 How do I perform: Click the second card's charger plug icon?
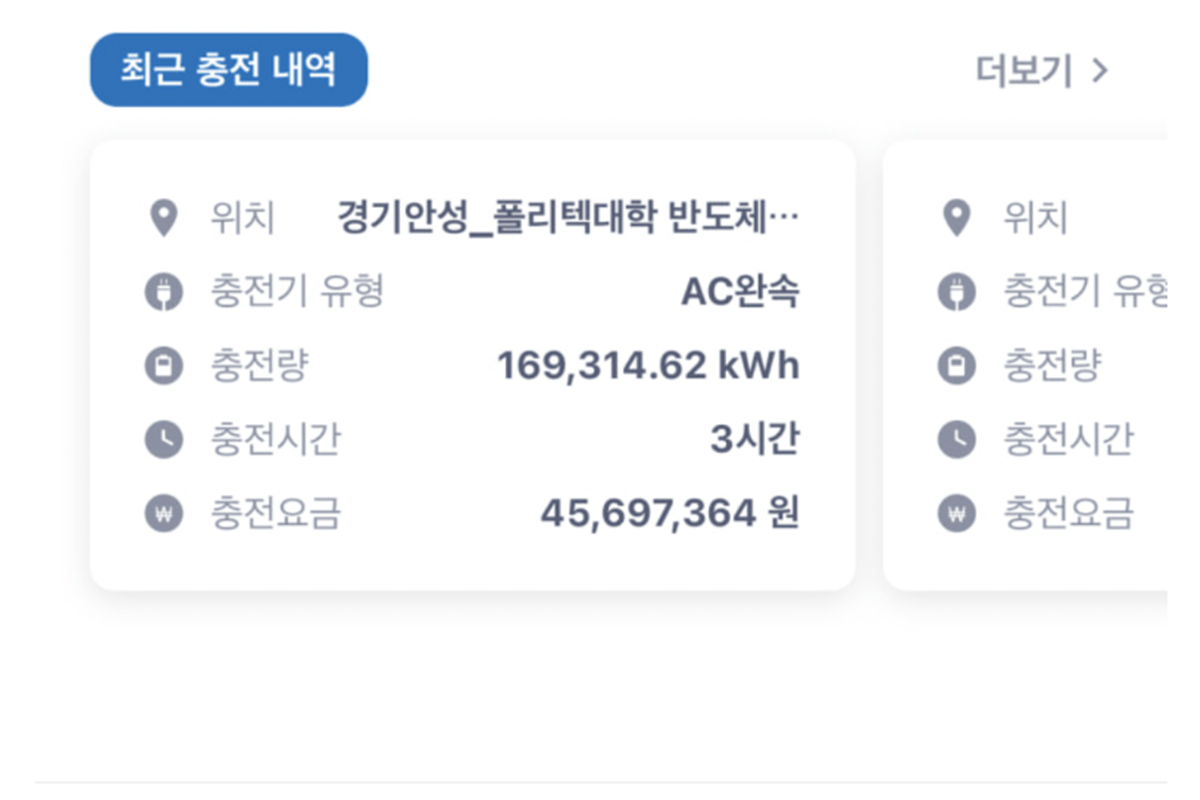click(x=955, y=291)
